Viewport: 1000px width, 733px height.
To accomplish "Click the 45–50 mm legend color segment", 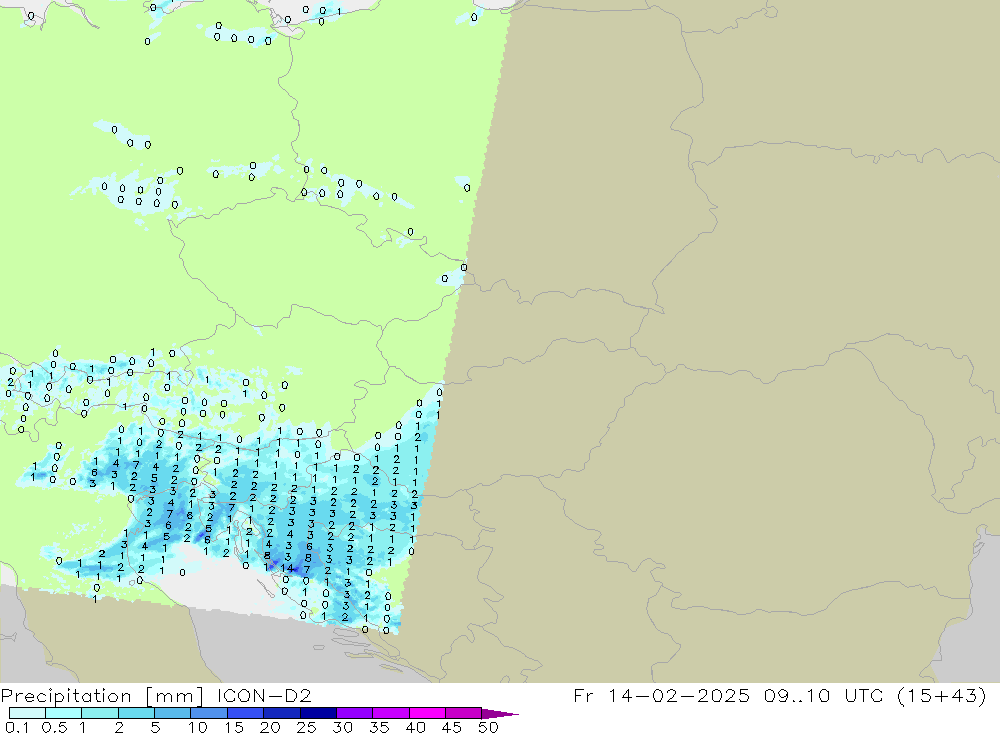I will pyautogui.click(x=464, y=713).
